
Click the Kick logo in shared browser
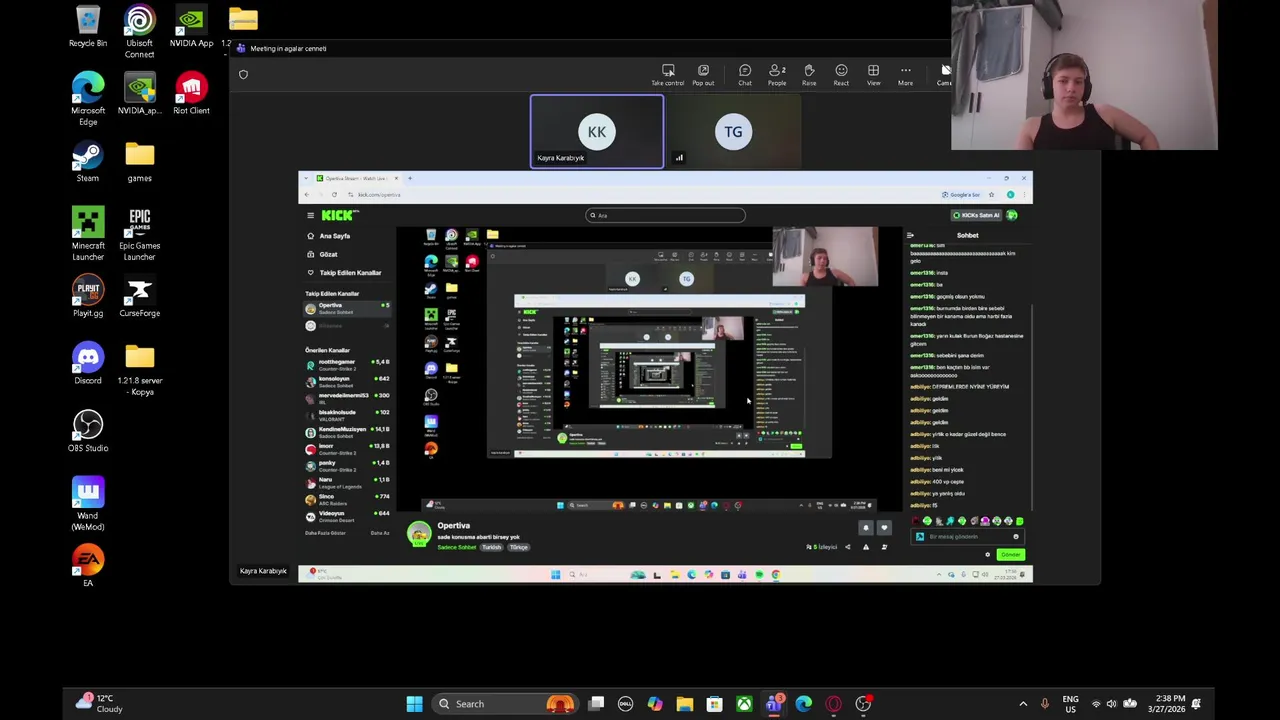pyautogui.click(x=337, y=215)
